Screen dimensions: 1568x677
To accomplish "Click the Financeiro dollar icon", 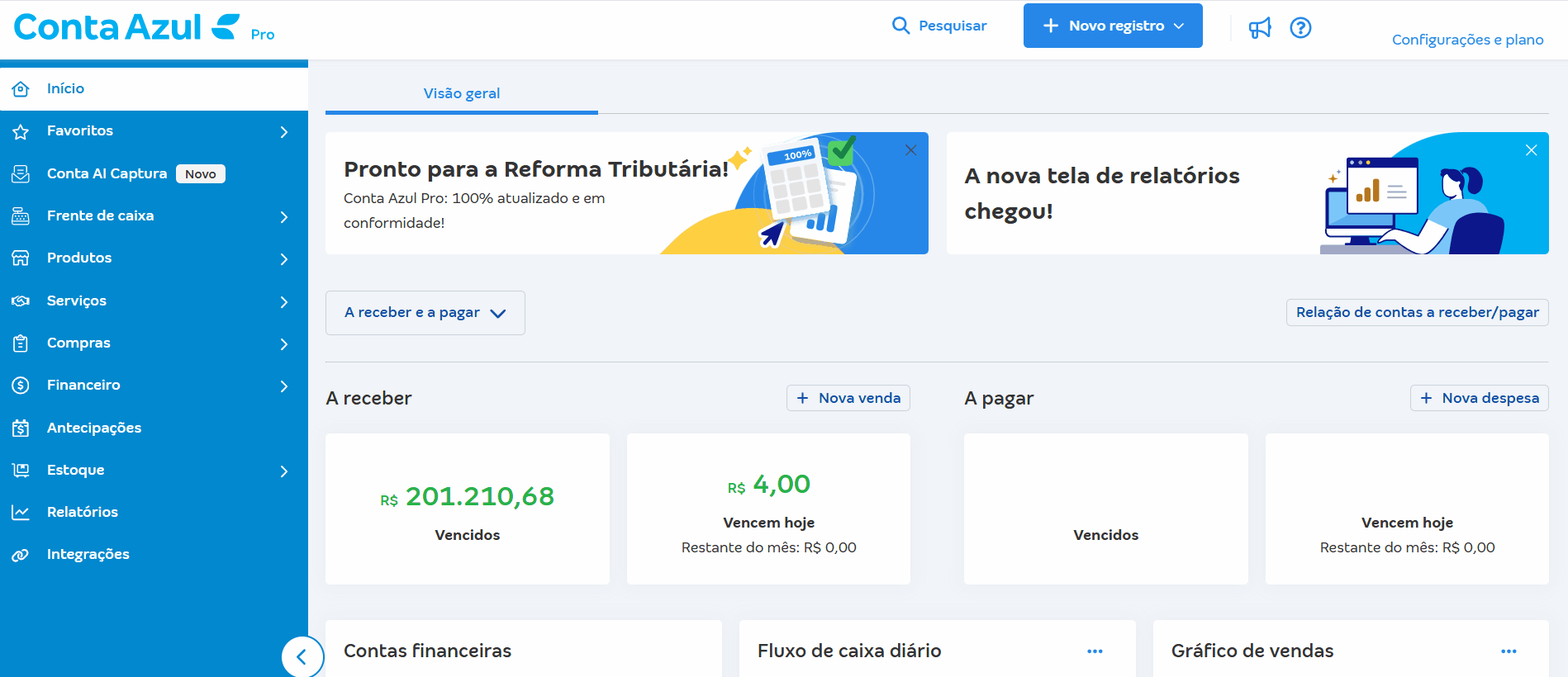I will coord(21,386).
